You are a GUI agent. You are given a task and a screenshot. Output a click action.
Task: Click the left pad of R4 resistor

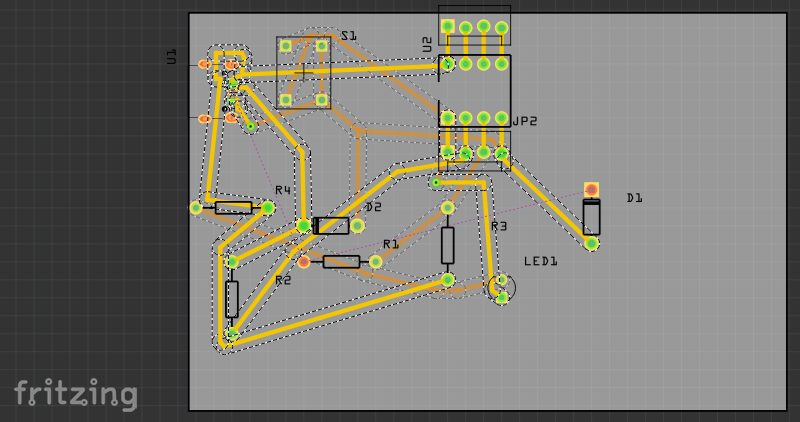coord(196,208)
